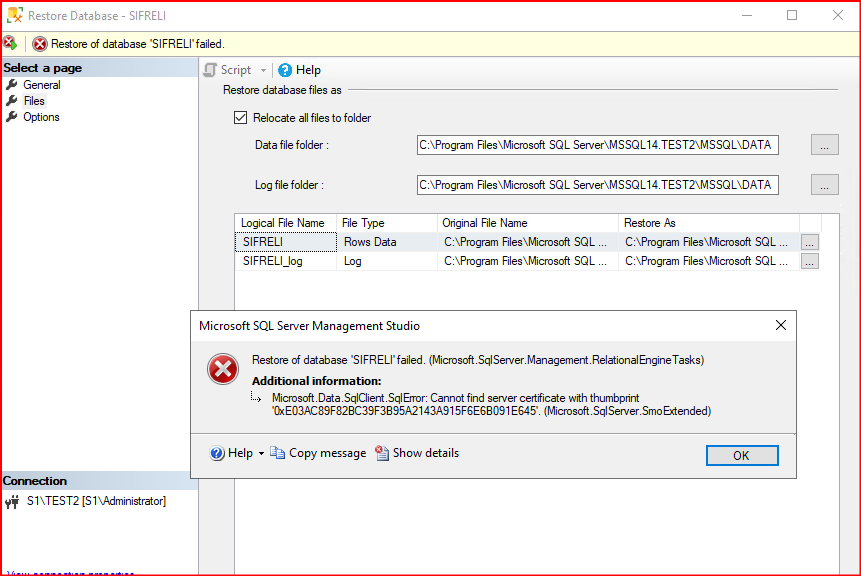Uncheck Relocate all files to folder
The height and width of the screenshot is (576, 861).
[240, 118]
